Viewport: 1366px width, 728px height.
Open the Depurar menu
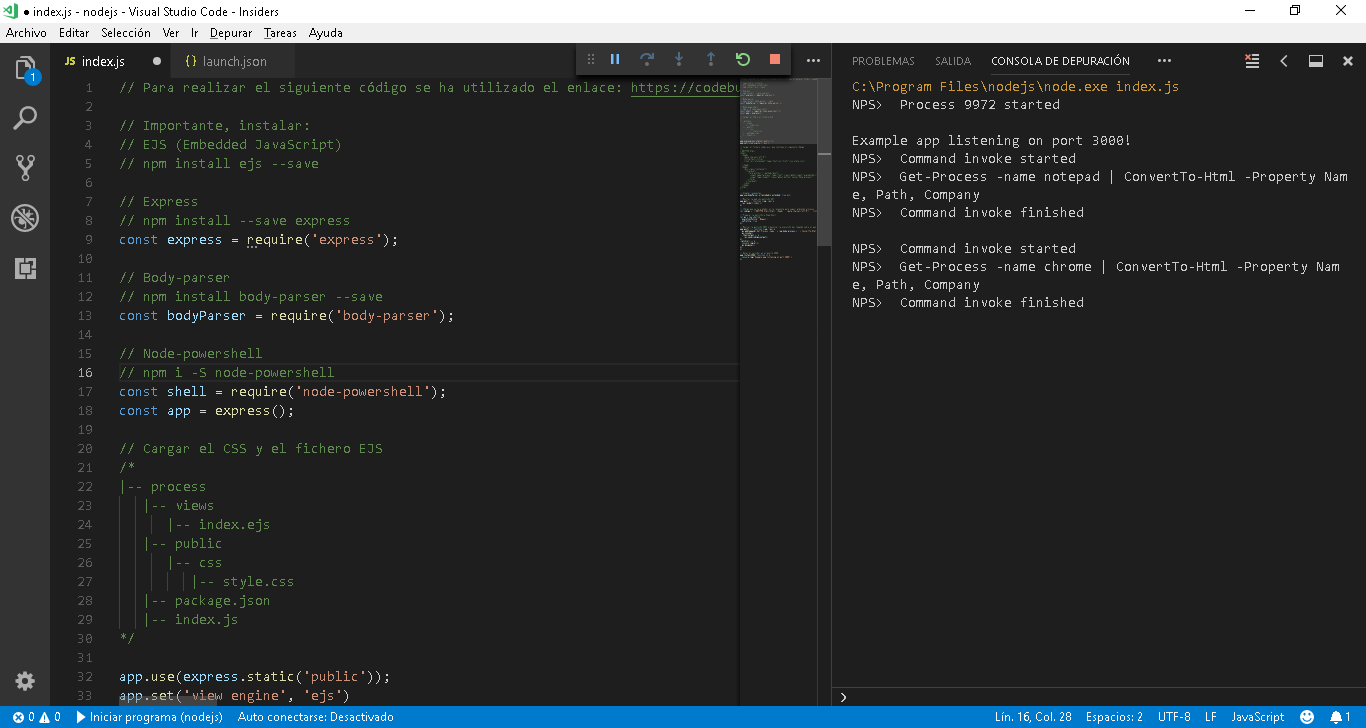coord(231,33)
